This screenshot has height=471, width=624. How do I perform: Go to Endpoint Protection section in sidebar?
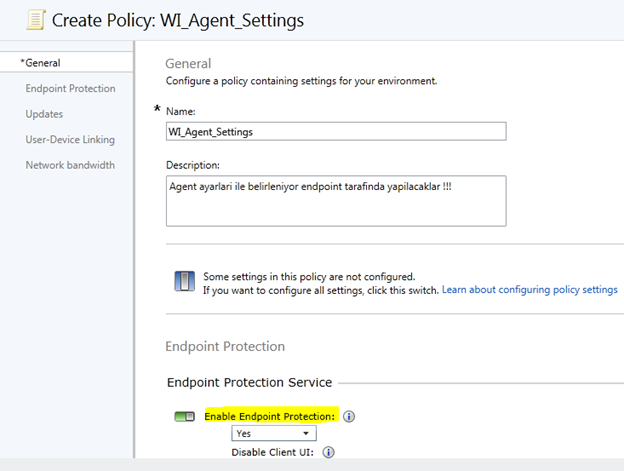[x=70, y=88]
